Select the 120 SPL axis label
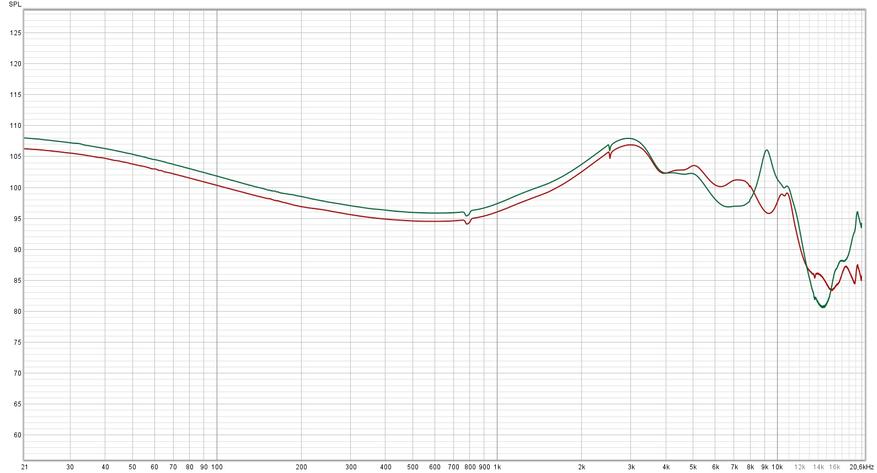This screenshot has width=877, height=473. click(x=15, y=64)
